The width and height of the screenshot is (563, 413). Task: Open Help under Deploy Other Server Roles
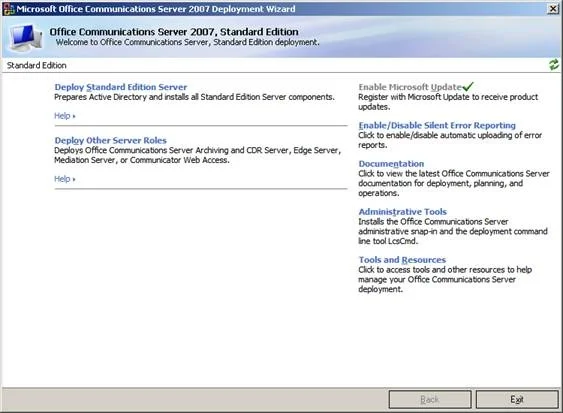click(65, 179)
